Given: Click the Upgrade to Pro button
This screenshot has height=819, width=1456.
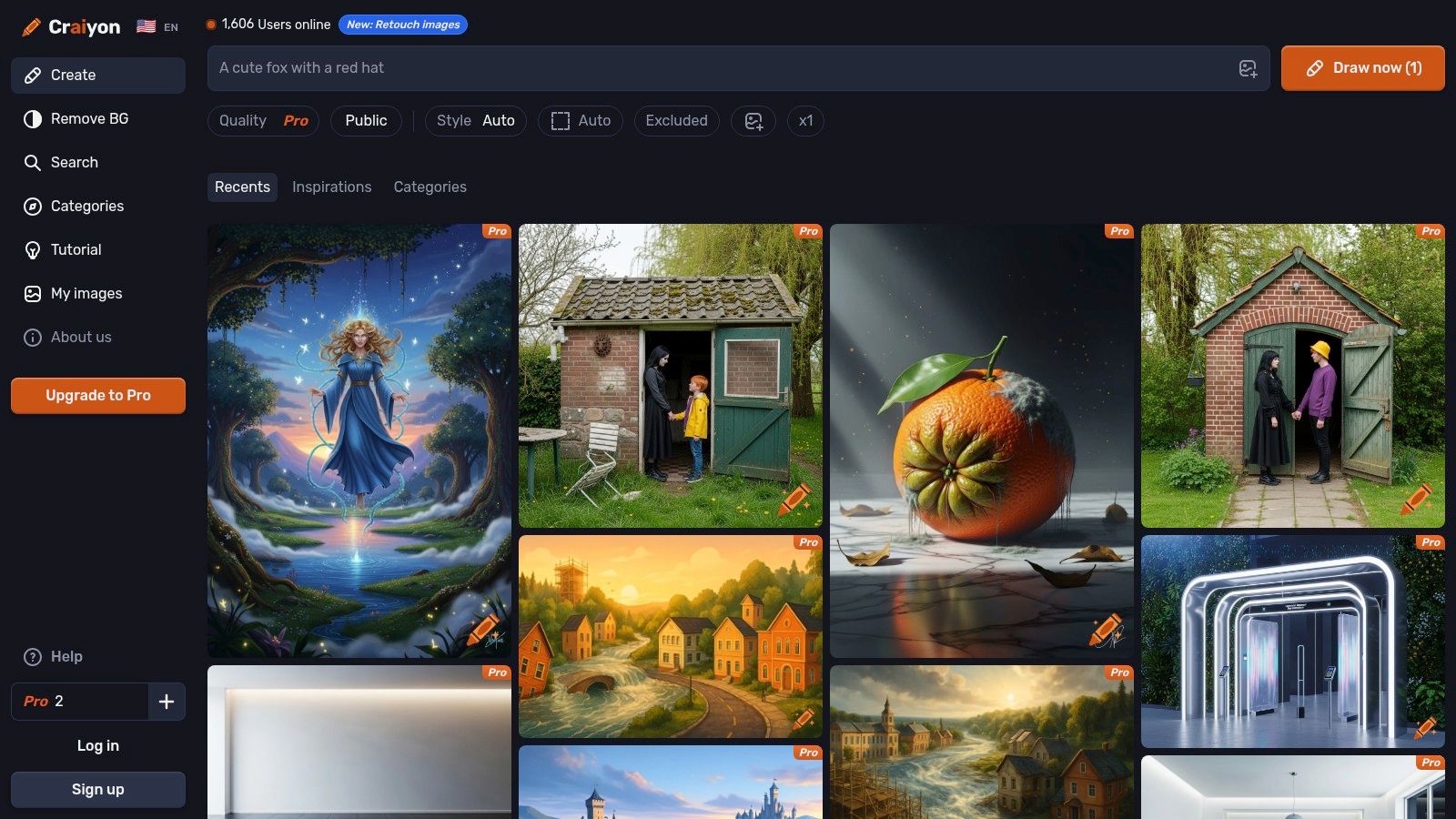Looking at the screenshot, I should pos(98,396).
